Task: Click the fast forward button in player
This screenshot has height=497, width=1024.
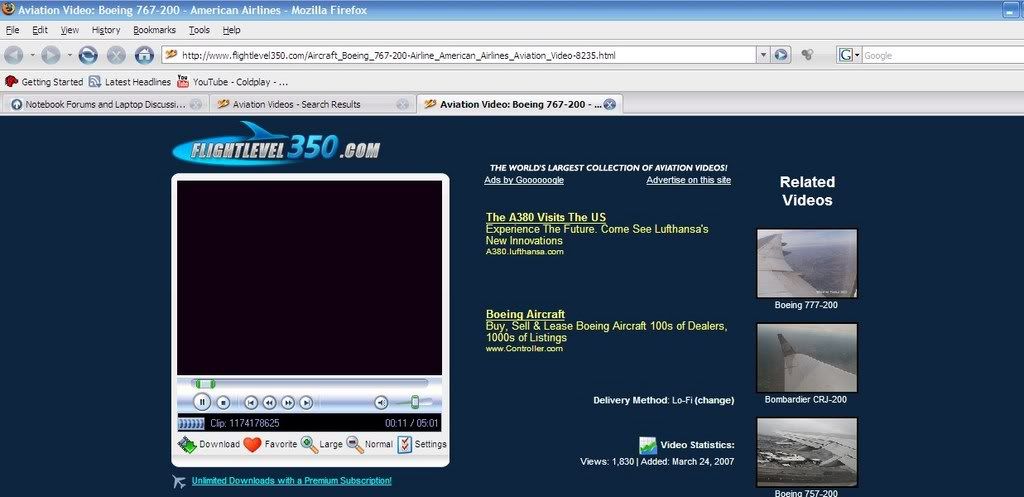Action: (x=288, y=403)
